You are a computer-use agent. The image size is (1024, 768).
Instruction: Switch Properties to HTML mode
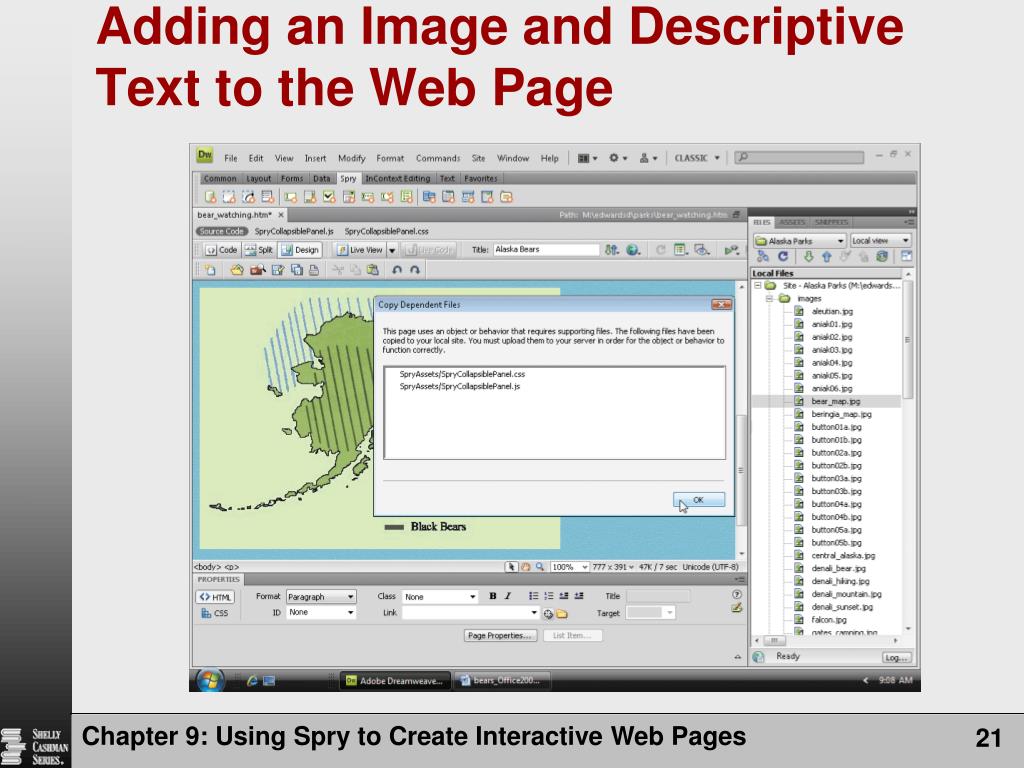point(215,597)
